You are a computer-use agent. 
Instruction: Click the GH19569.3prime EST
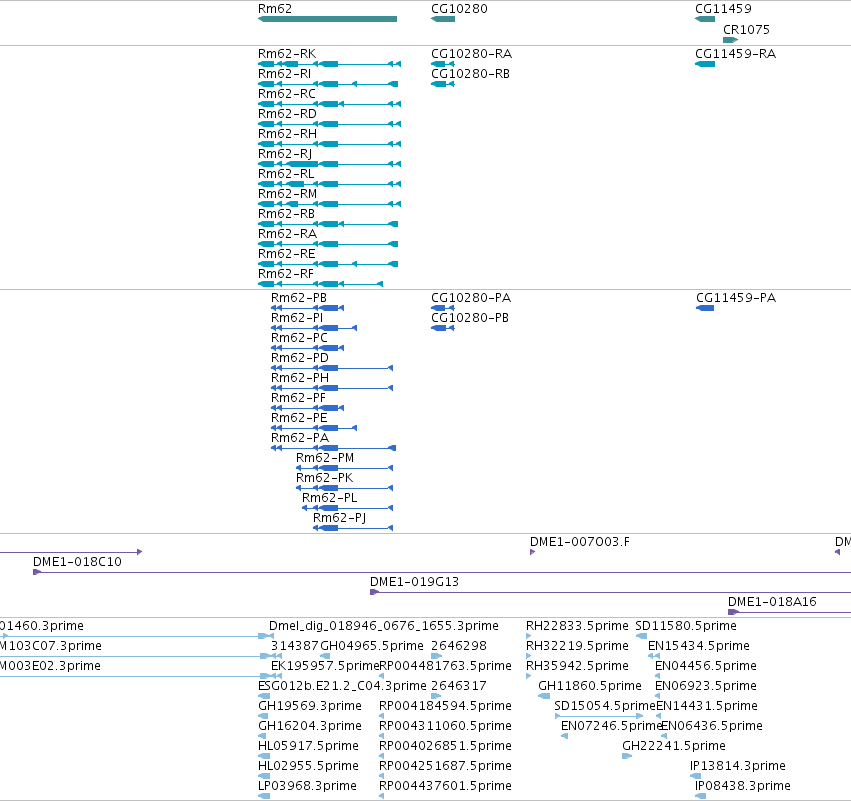309,705
